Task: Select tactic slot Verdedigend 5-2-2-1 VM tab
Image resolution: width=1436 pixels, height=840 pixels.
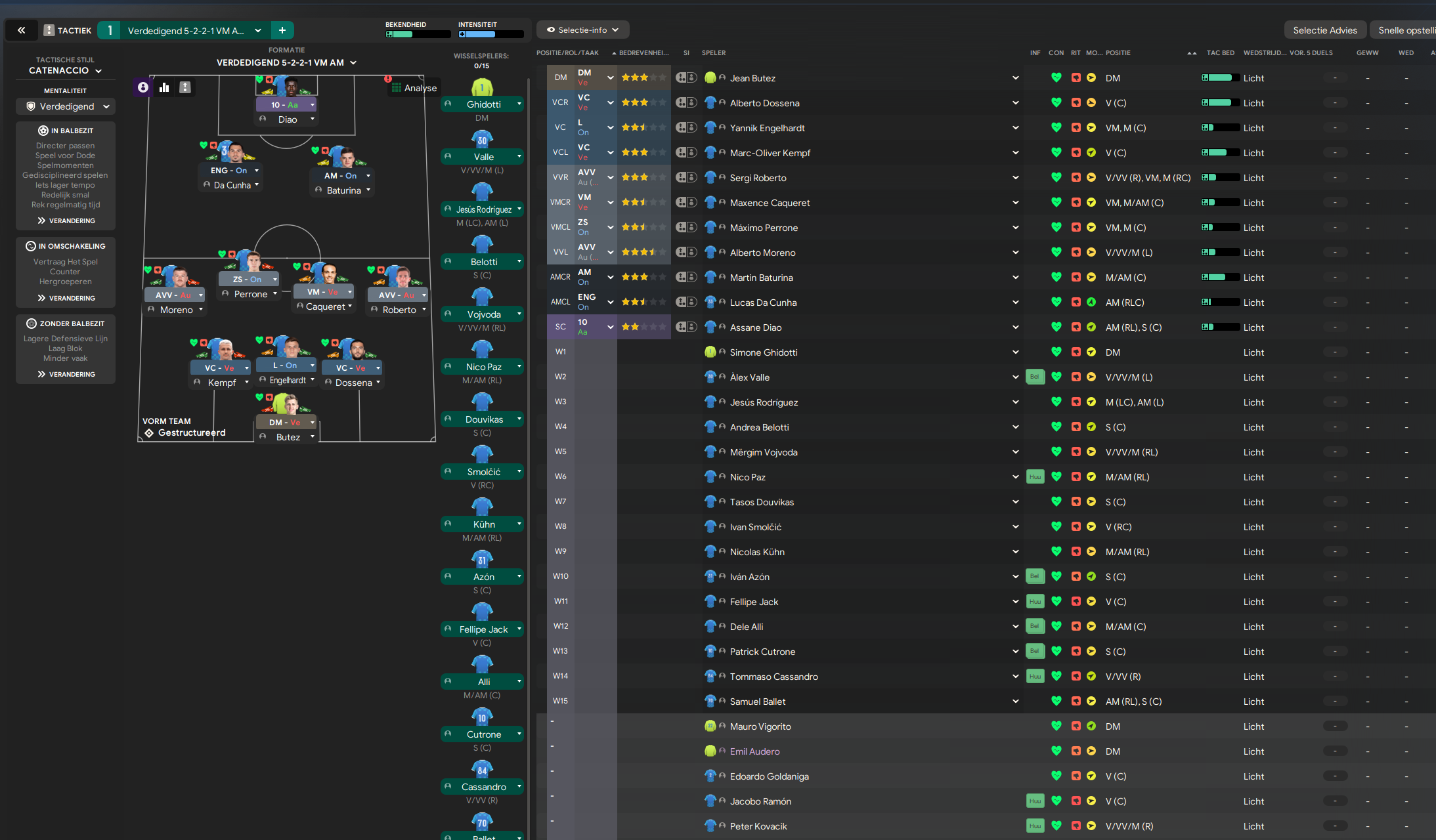Action: point(186,30)
